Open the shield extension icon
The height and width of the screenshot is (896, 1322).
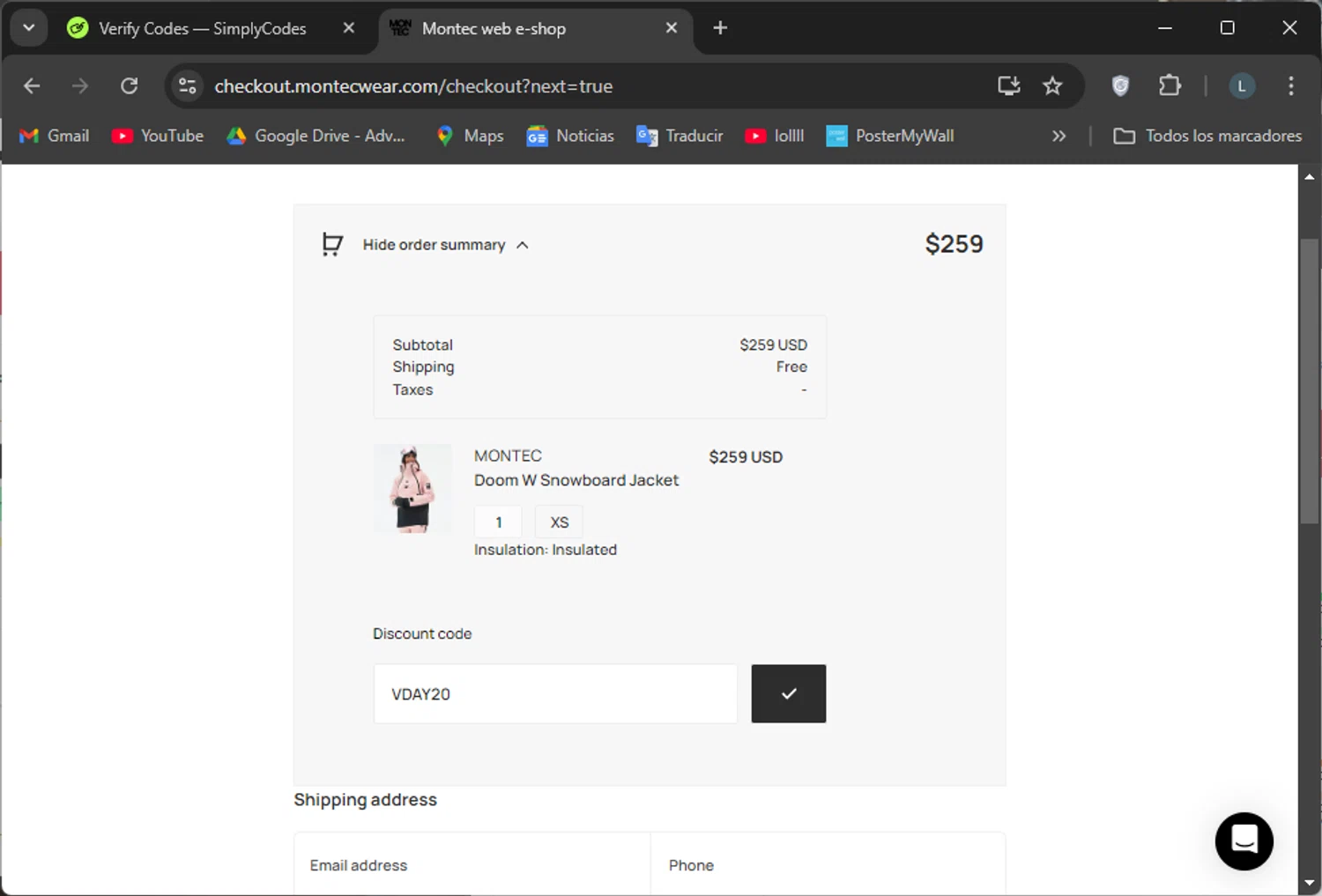pos(1120,86)
